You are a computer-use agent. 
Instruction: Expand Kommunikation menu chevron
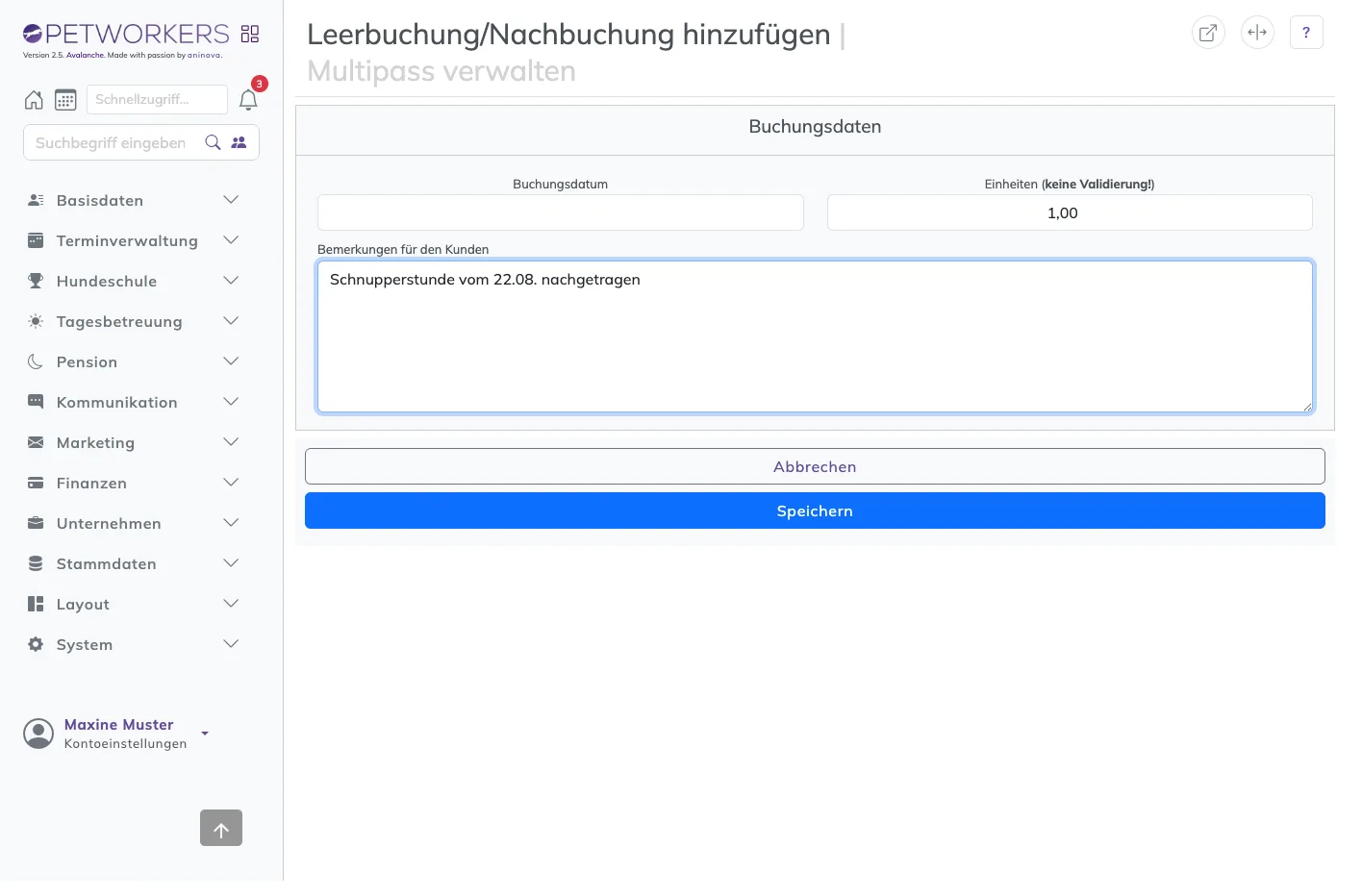(231, 402)
